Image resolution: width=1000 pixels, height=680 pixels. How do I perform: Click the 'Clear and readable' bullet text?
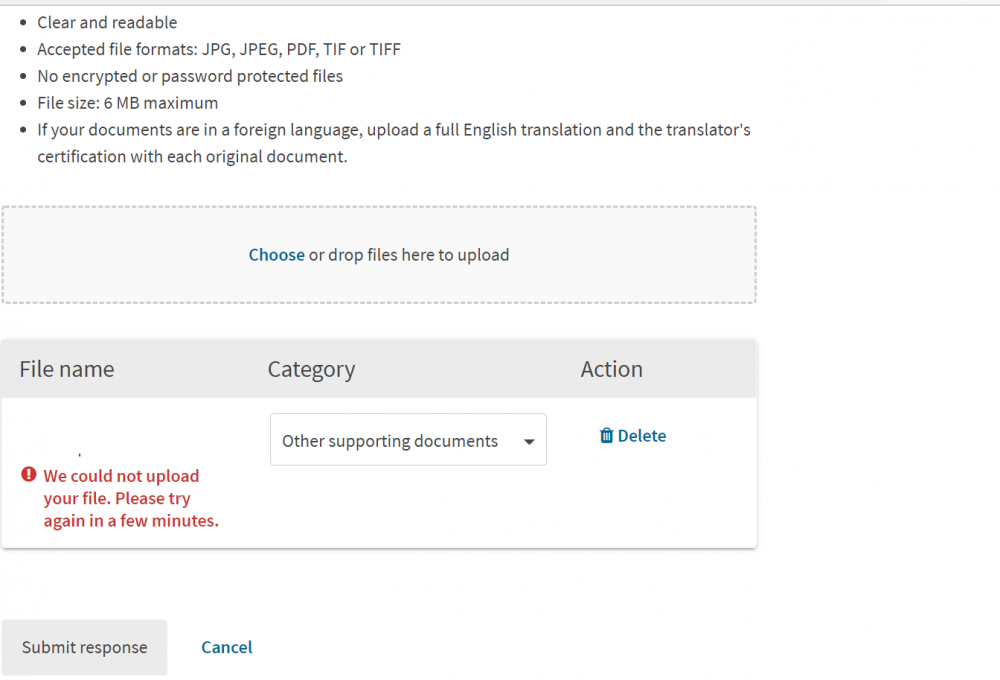tap(107, 22)
